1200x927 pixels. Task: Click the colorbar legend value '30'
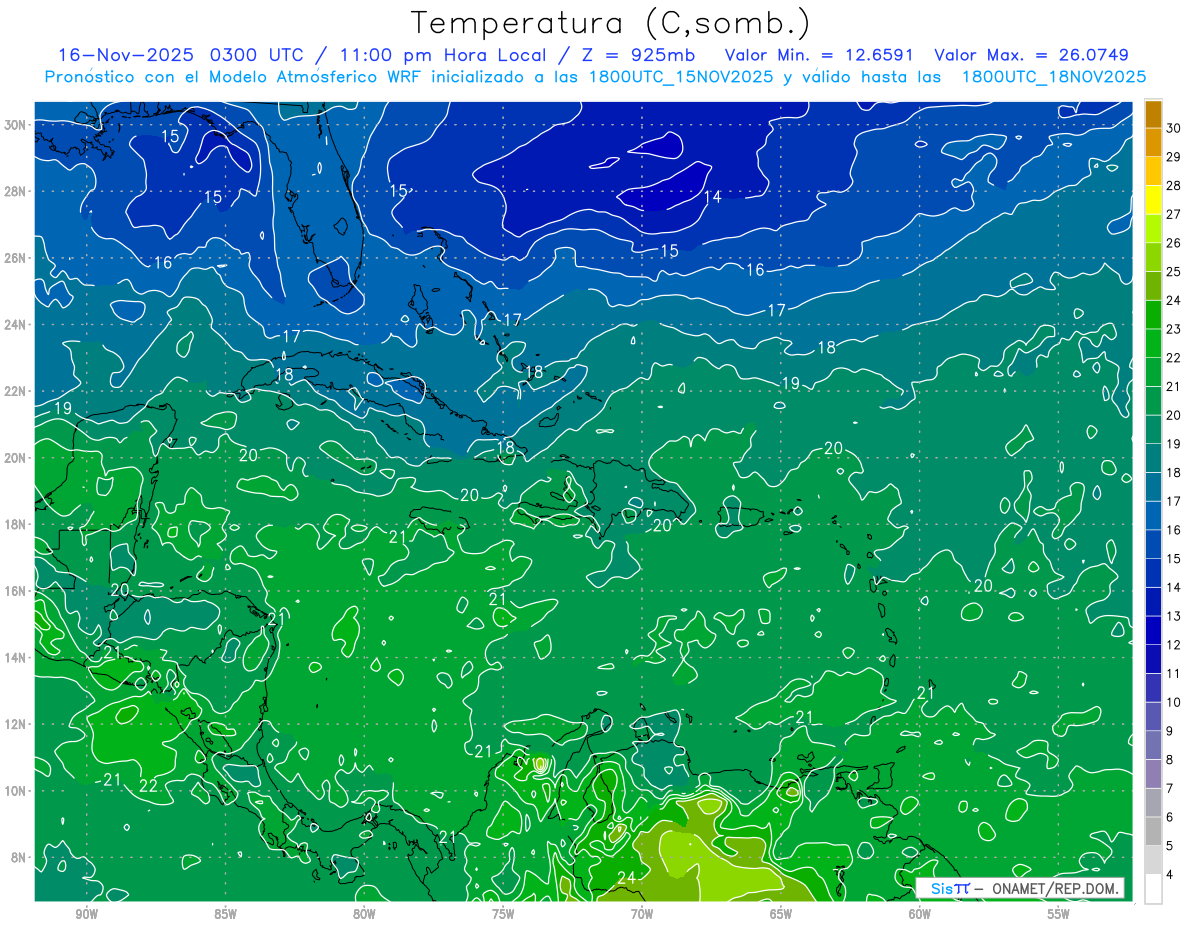1174,127
